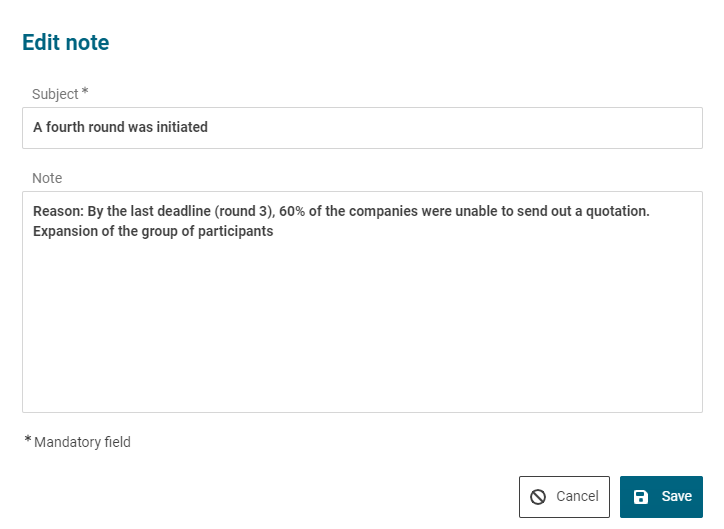Screen dimensions: 724x529
Task: Cancel editing the note
Action: tap(564, 497)
